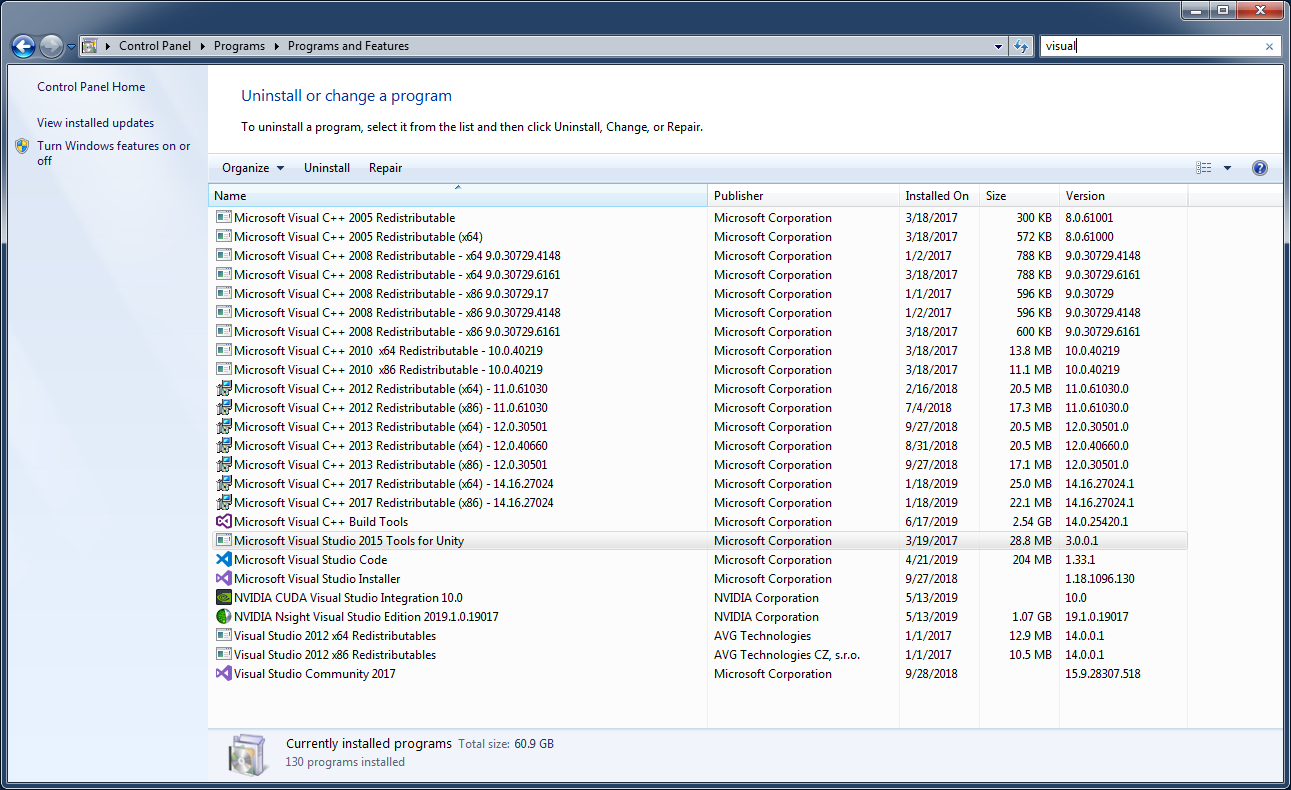Expand the address bar dropdown arrow
Screen dimensions: 1291x790
[997, 45]
